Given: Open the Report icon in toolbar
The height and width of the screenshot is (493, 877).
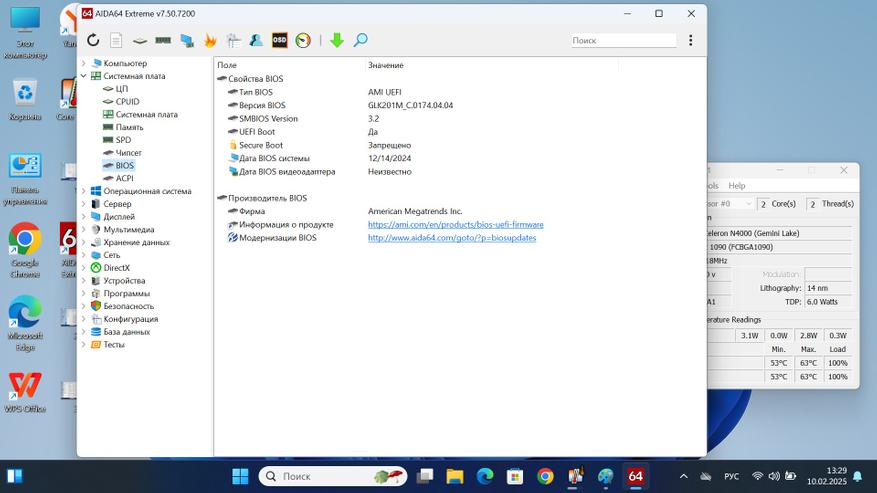Looking at the screenshot, I should (x=116, y=40).
